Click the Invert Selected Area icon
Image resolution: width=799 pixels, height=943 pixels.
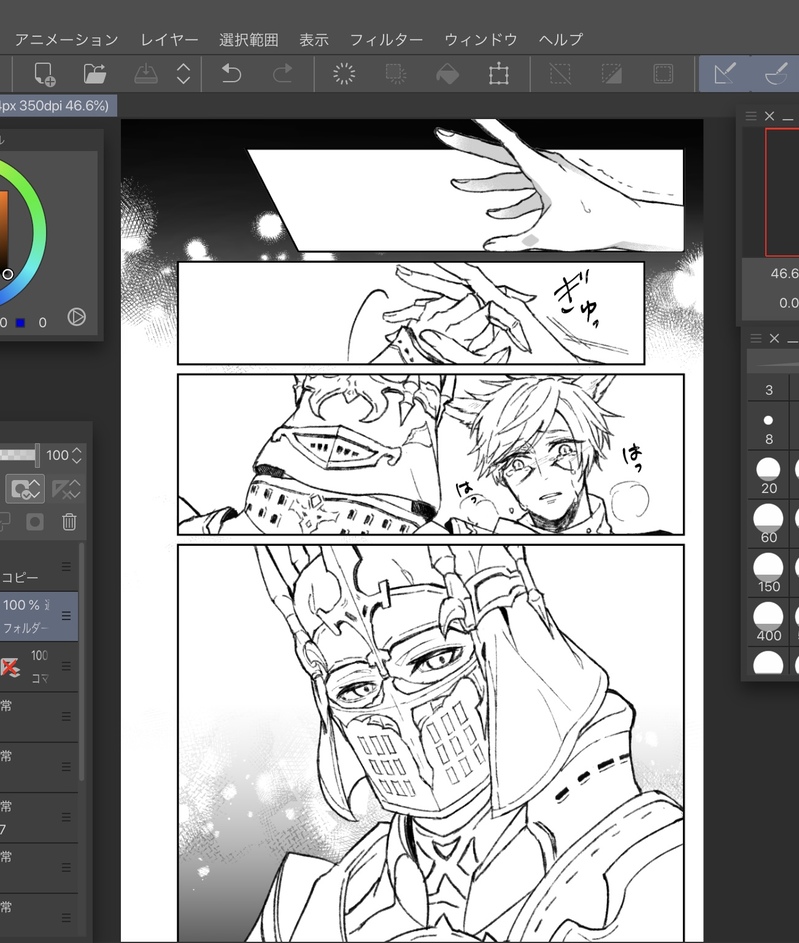point(611,74)
